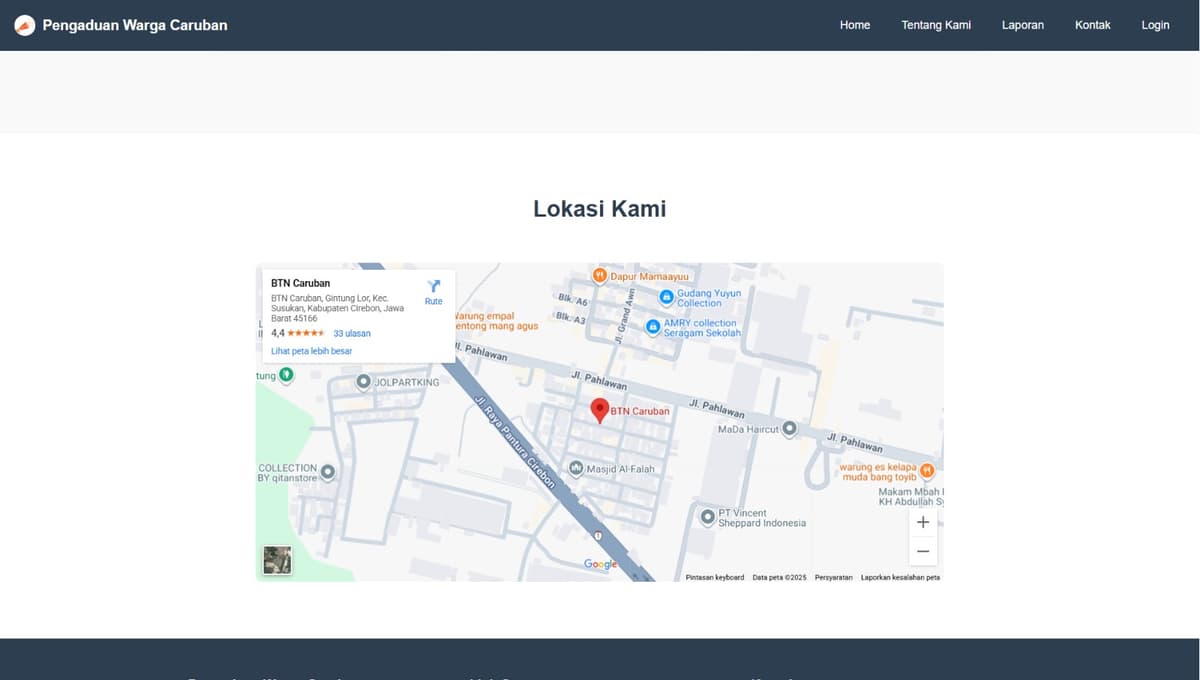Click the Warung empal gentong mang agus label
Viewport: 1200px width, 680px height.
(497, 321)
